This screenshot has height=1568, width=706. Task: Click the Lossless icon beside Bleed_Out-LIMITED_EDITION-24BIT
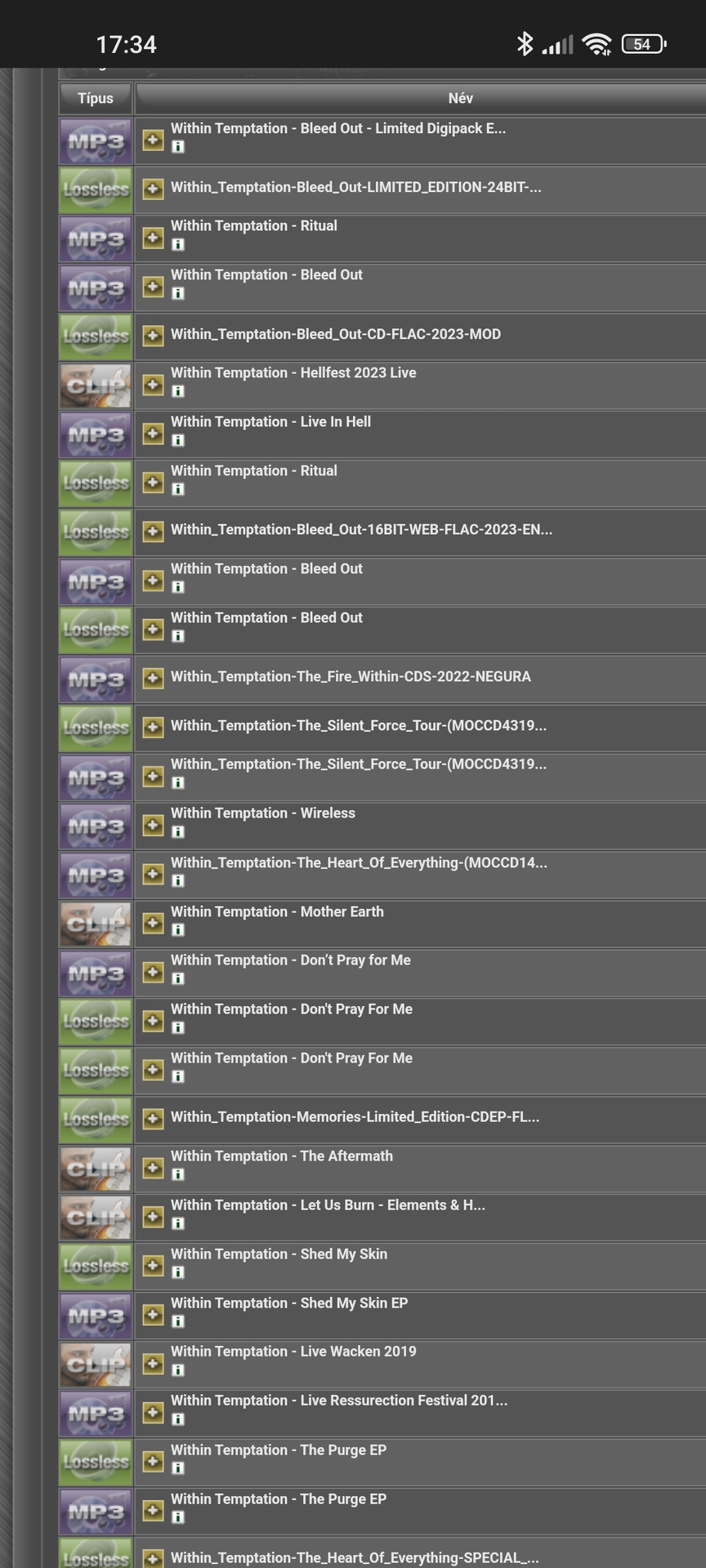click(x=96, y=190)
